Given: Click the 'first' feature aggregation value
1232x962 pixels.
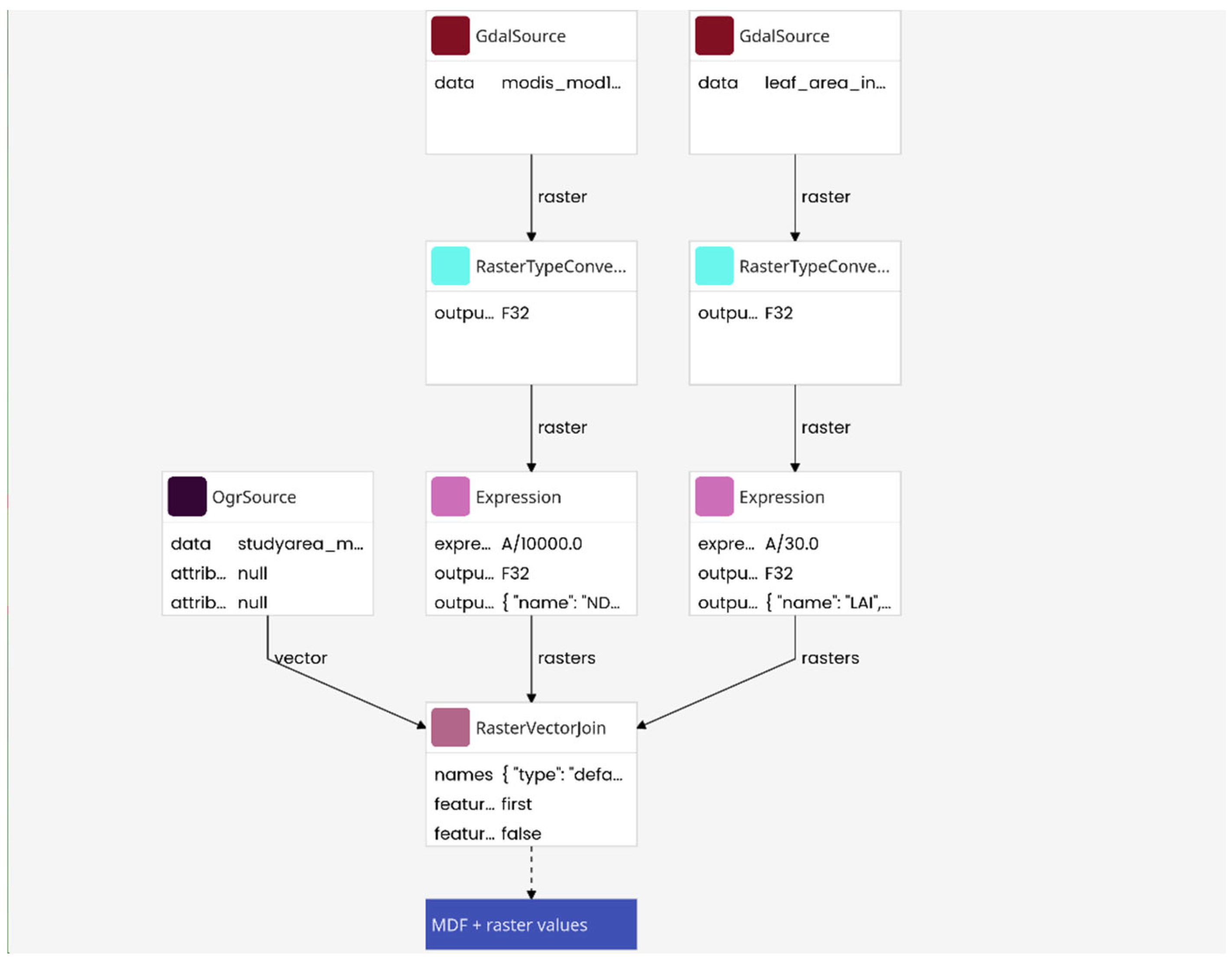Looking at the screenshot, I should 516,804.
